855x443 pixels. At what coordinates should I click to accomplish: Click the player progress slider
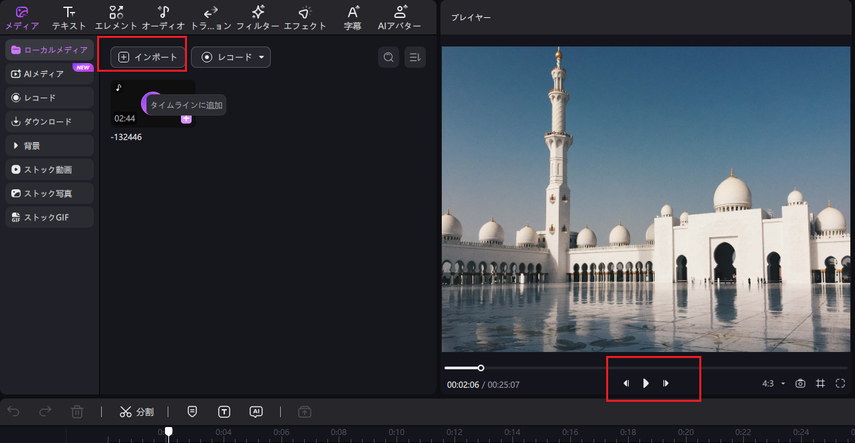coord(646,368)
